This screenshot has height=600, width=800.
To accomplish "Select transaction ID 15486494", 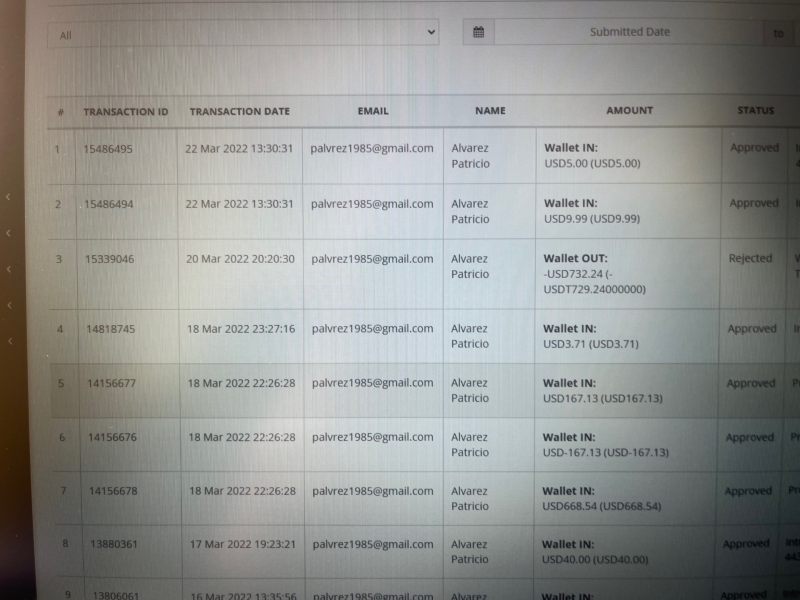I will click(x=109, y=204).
